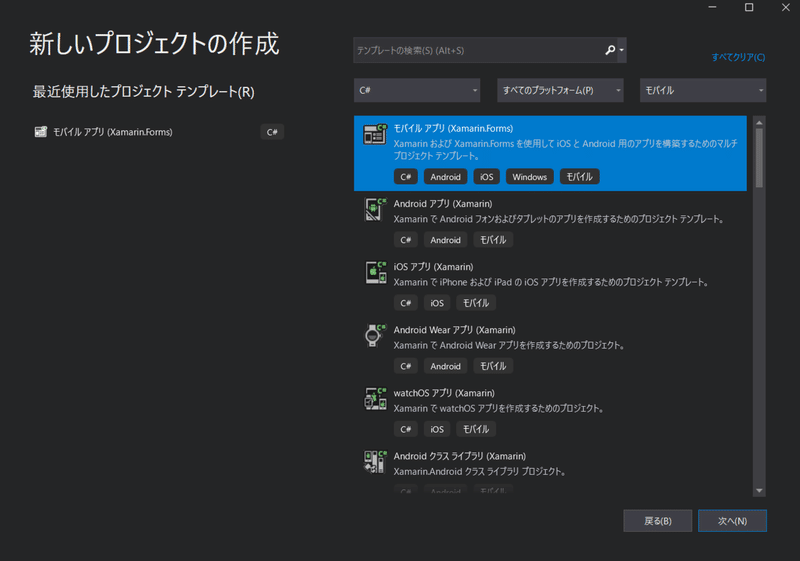Open the C# language filter dropdown

pyautogui.click(x=417, y=90)
